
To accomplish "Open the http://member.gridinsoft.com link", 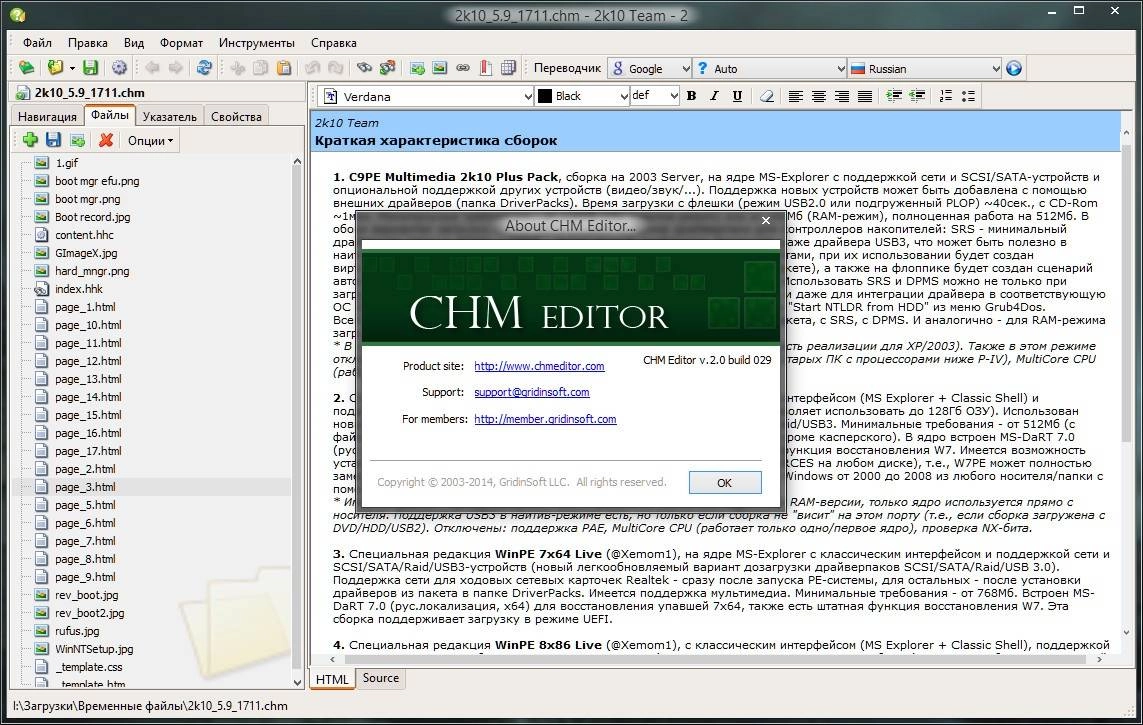I will pyautogui.click(x=545, y=419).
